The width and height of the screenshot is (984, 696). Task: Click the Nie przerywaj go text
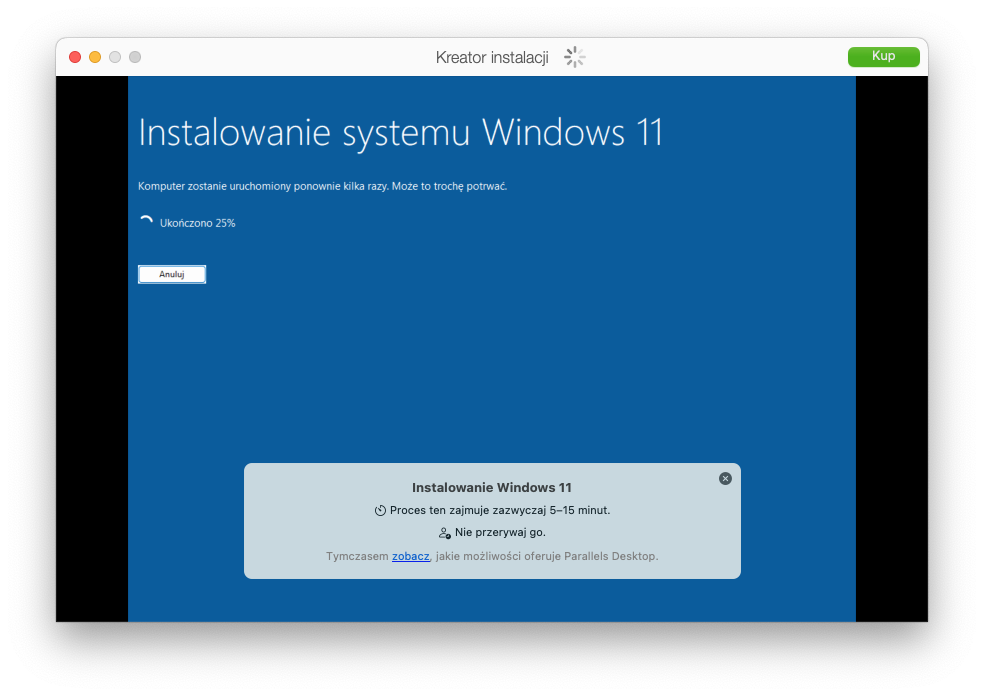click(x=500, y=532)
